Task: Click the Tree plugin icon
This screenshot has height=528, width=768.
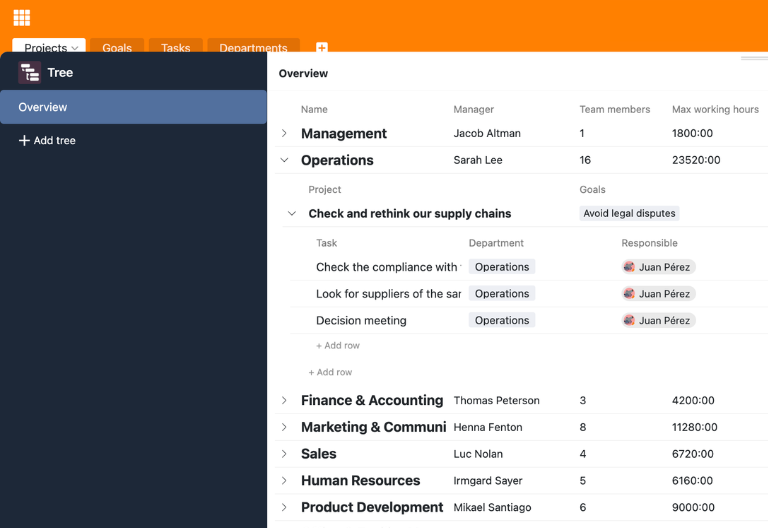Action: click(x=29, y=72)
